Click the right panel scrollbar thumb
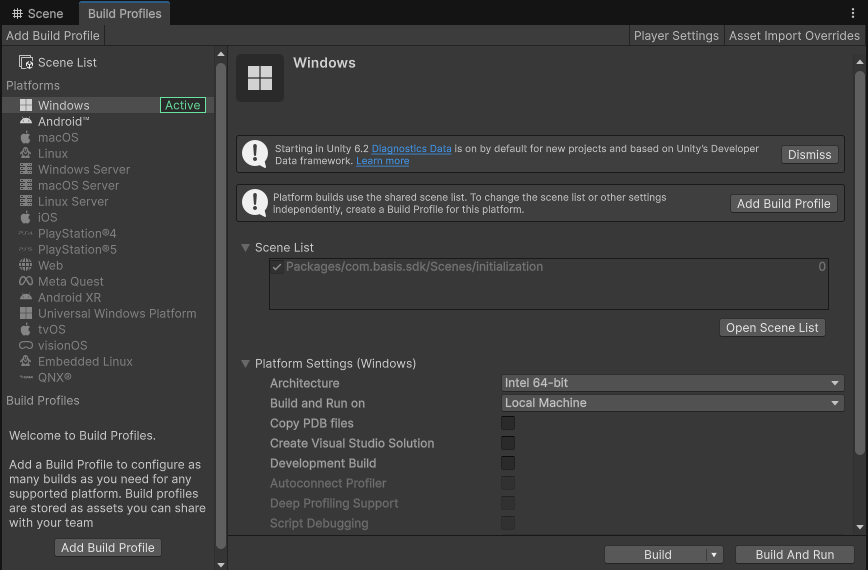This screenshot has width=868, height=570. coord(860,263)
